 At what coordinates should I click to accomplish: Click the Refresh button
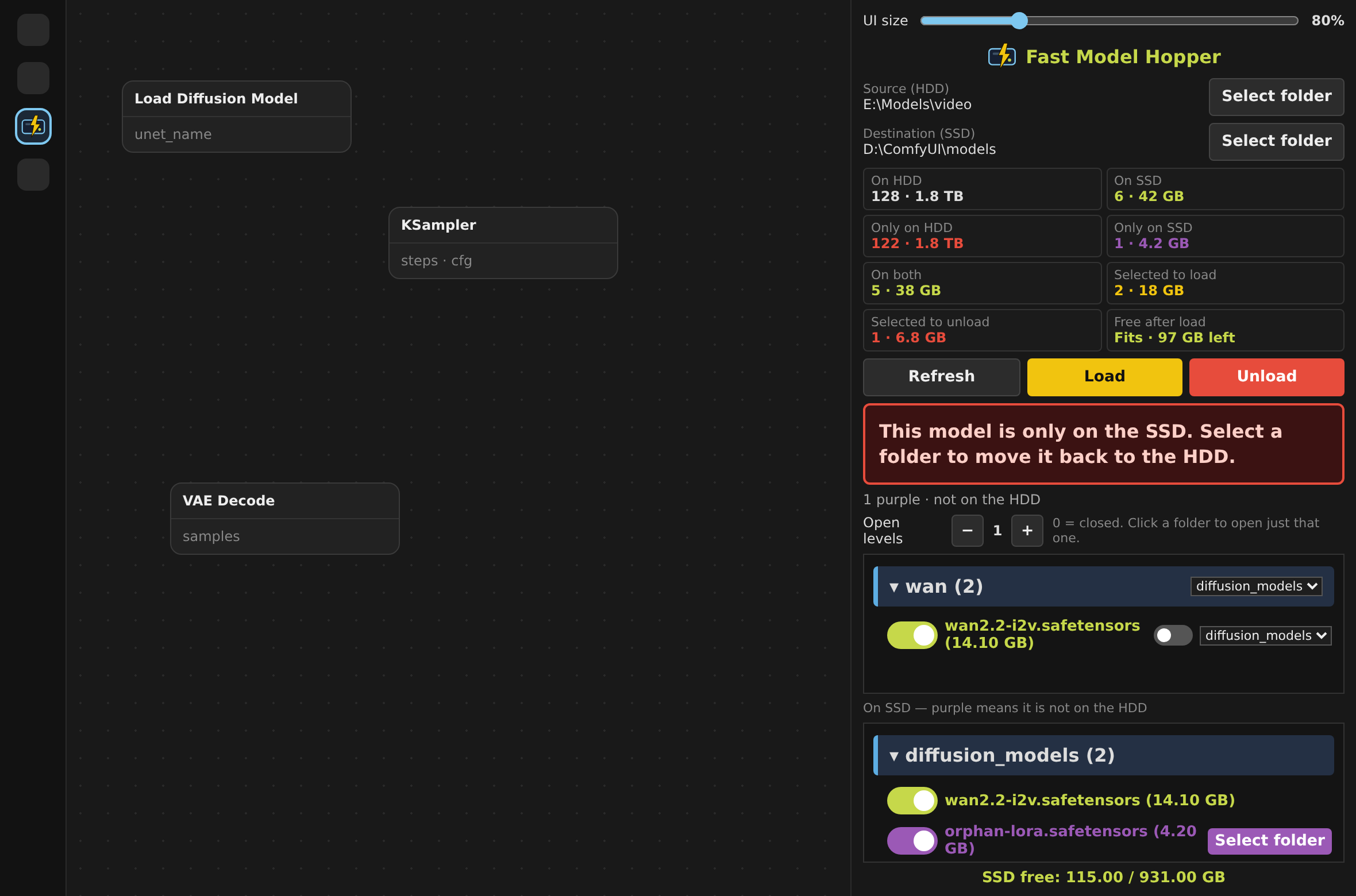pyautogui.click(x=941, y=377)
